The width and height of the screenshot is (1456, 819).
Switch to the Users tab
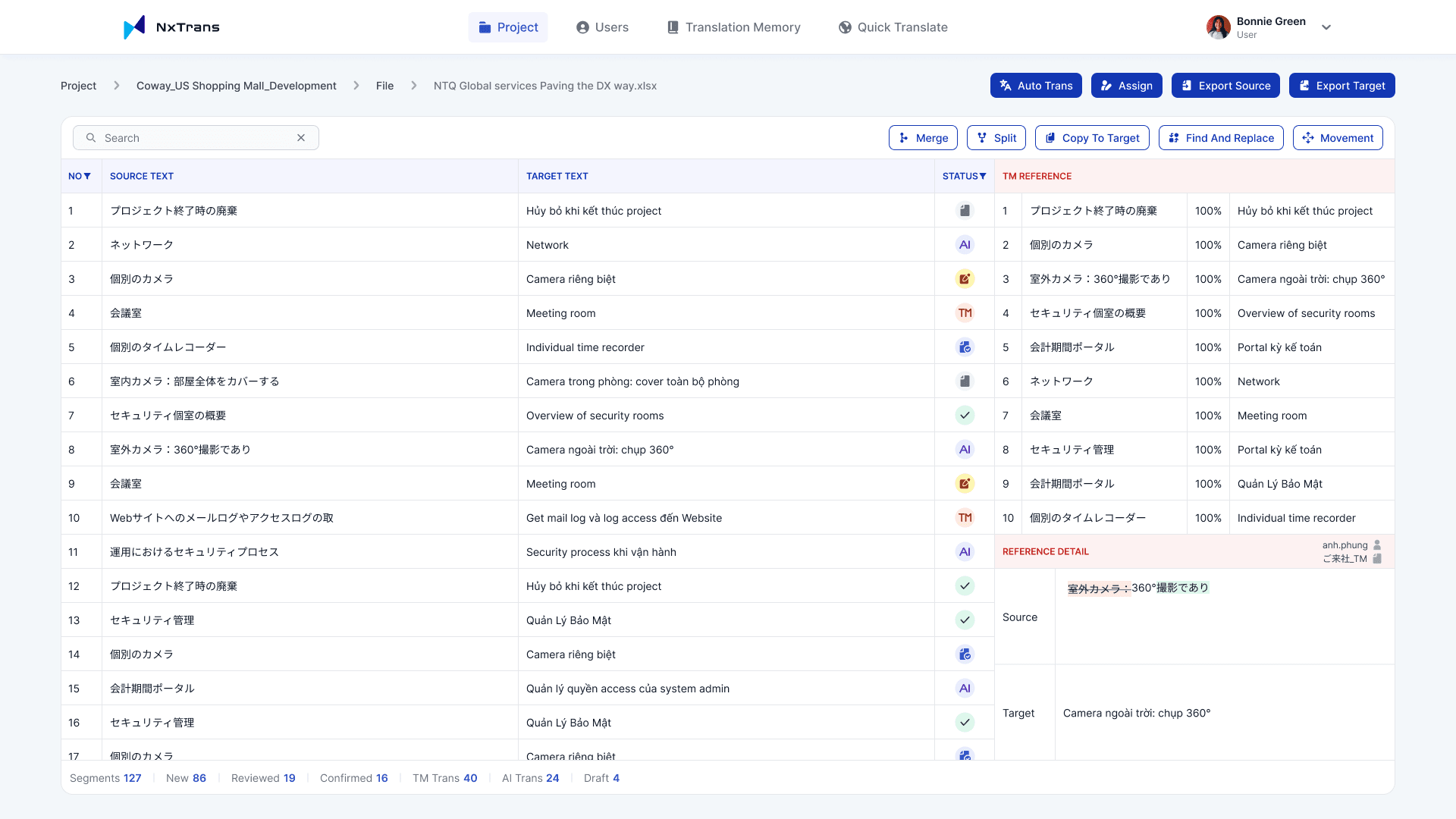pyautogui.click(x=603, y=27)
